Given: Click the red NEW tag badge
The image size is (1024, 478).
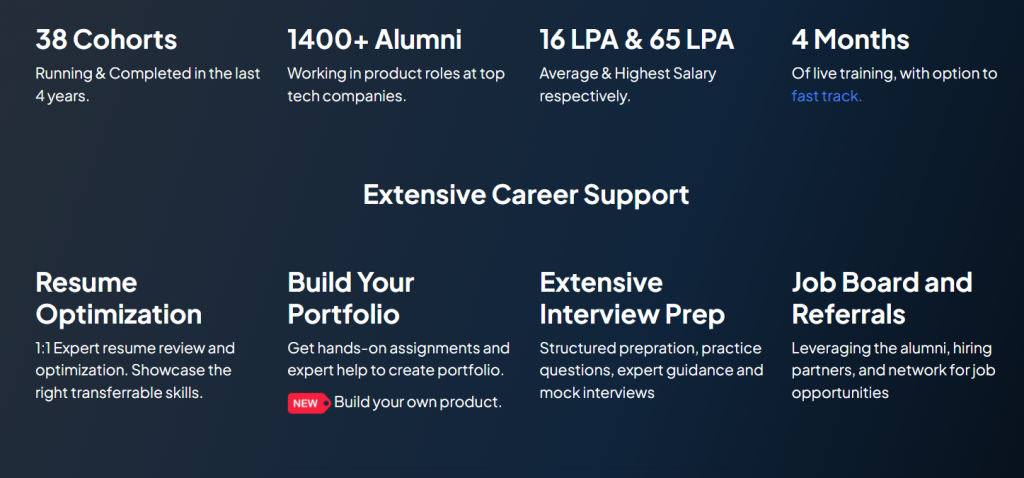Looking at the screenshot, I should pyautogui.click(x=309, y=404).
